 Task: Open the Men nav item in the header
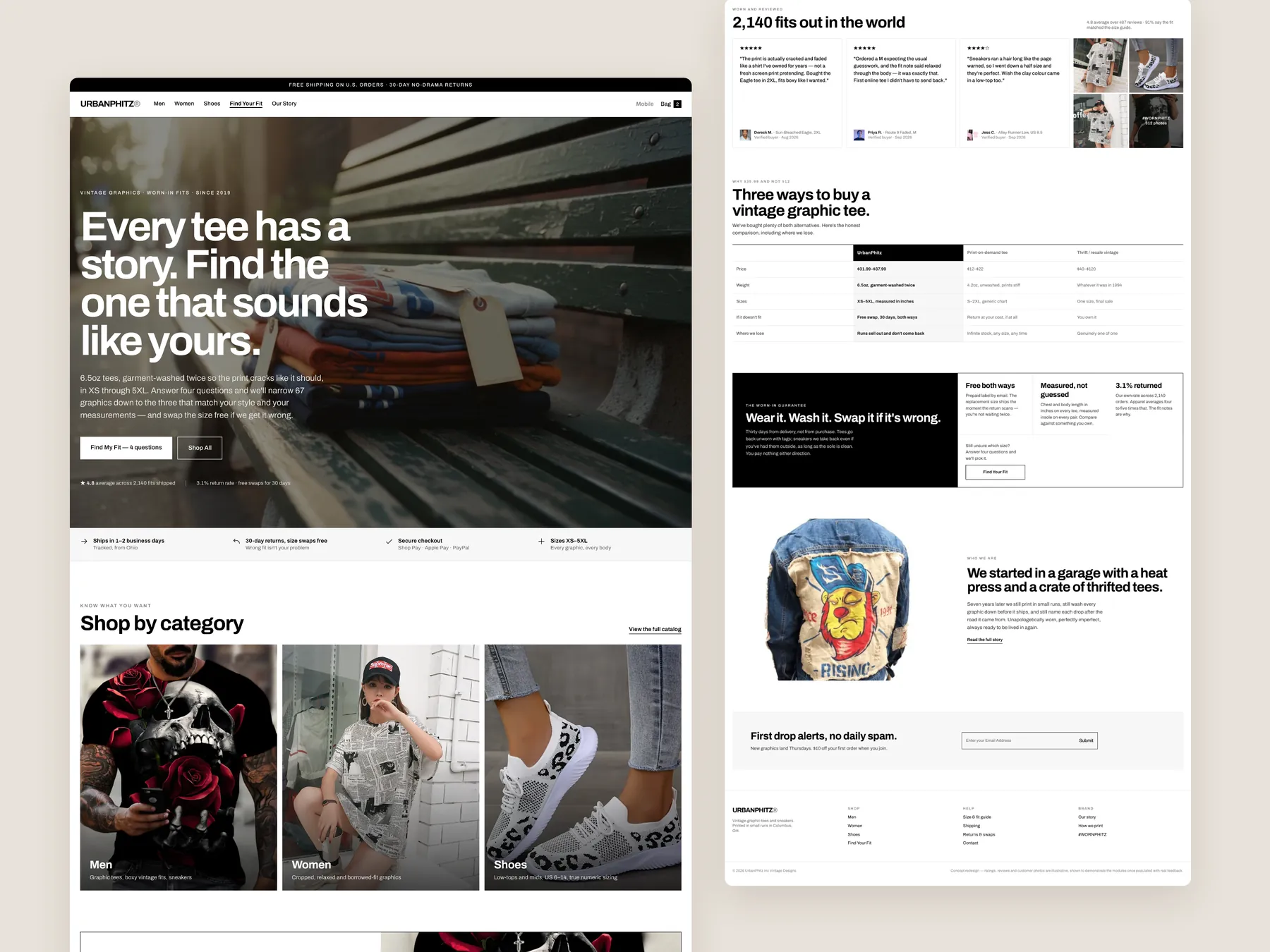pos(159,104)
